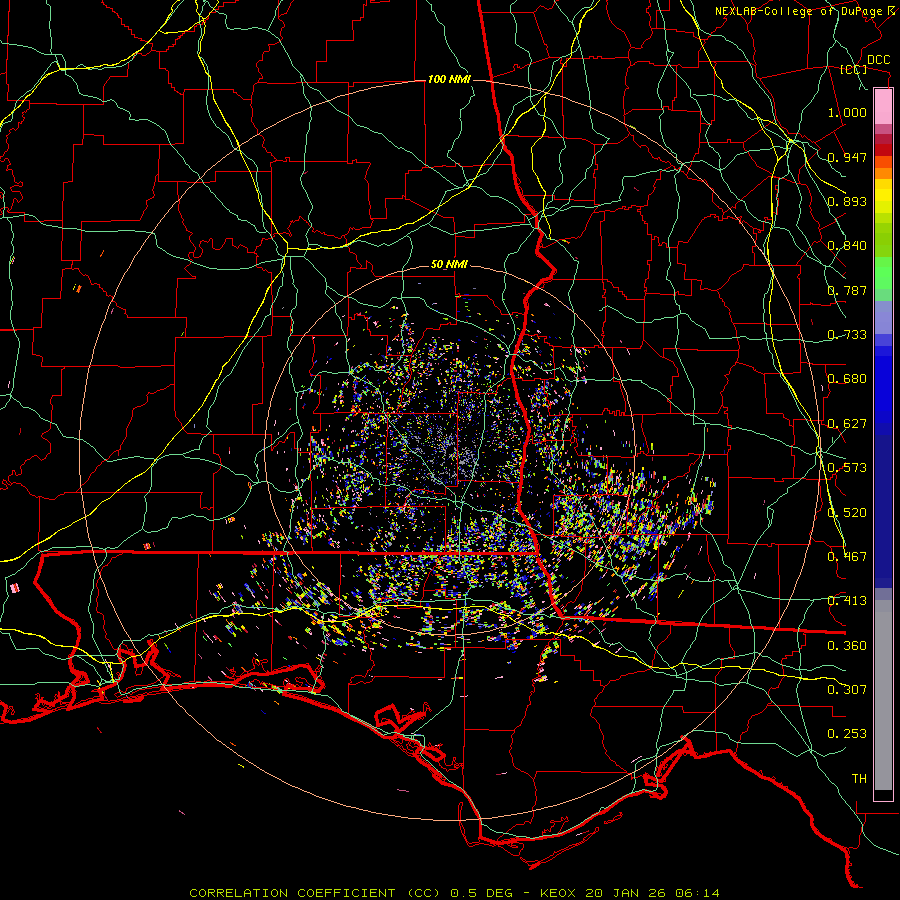Image resolution: width=900 pixels, height=900 pixels.
Task: Click the pink segment atop the color bar
Action: pyautogui.click(x=883, y=107)
